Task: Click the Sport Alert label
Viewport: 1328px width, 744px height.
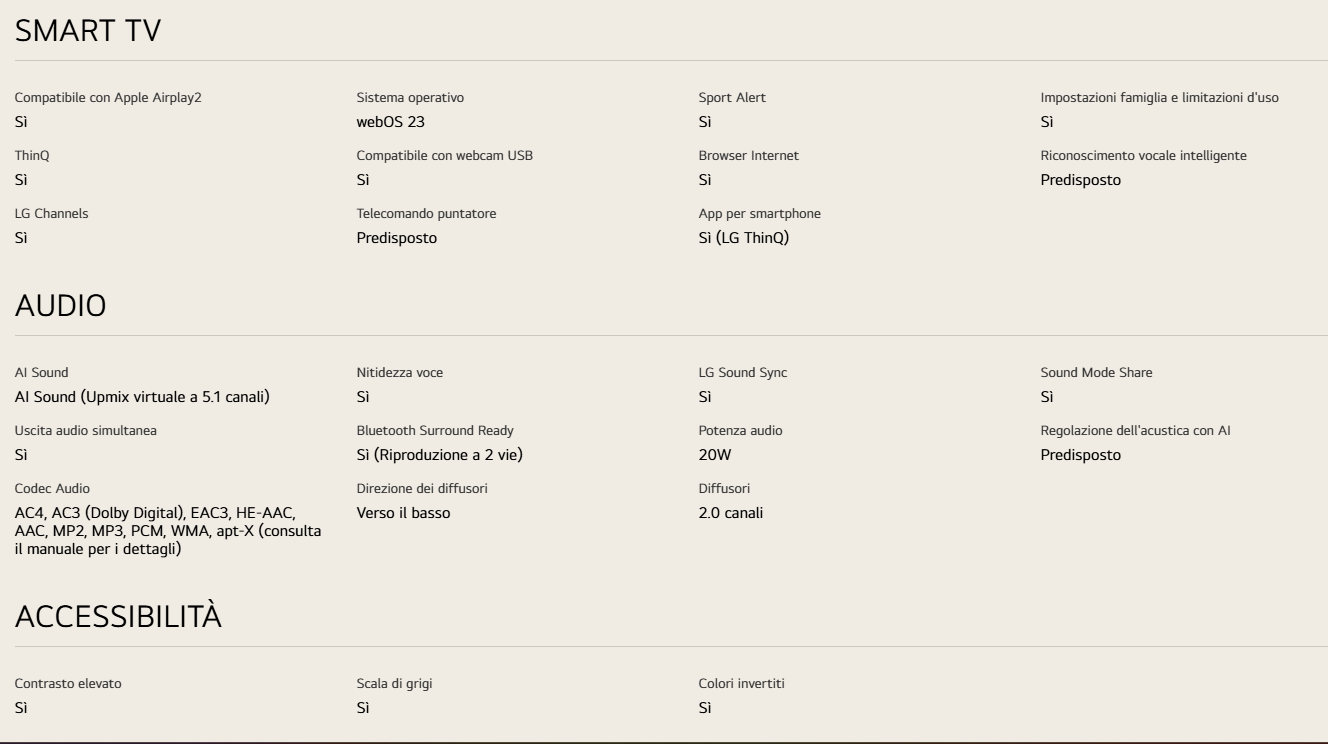Action: coord(732,98)
